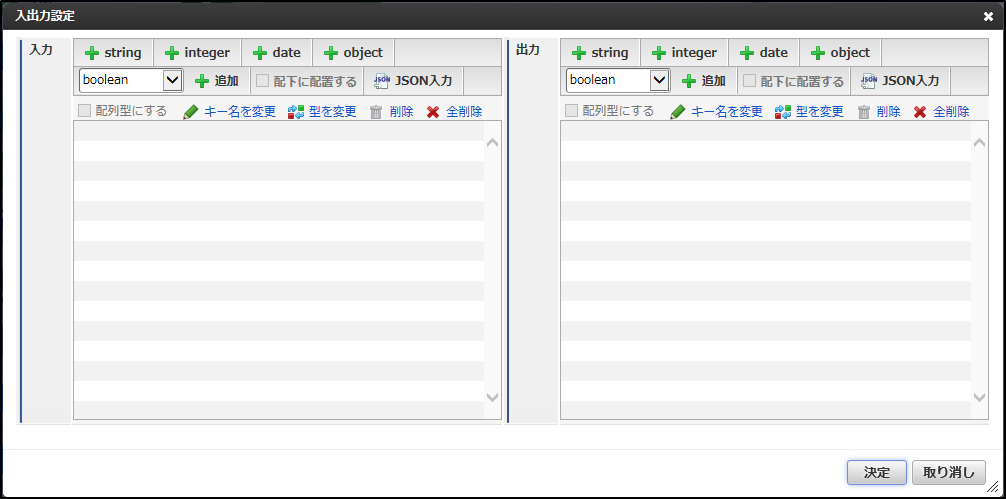Viewport: 1006px width, 499px height.
Task: Click キー名を変更 in the 入力 panel
Action: 229,112
